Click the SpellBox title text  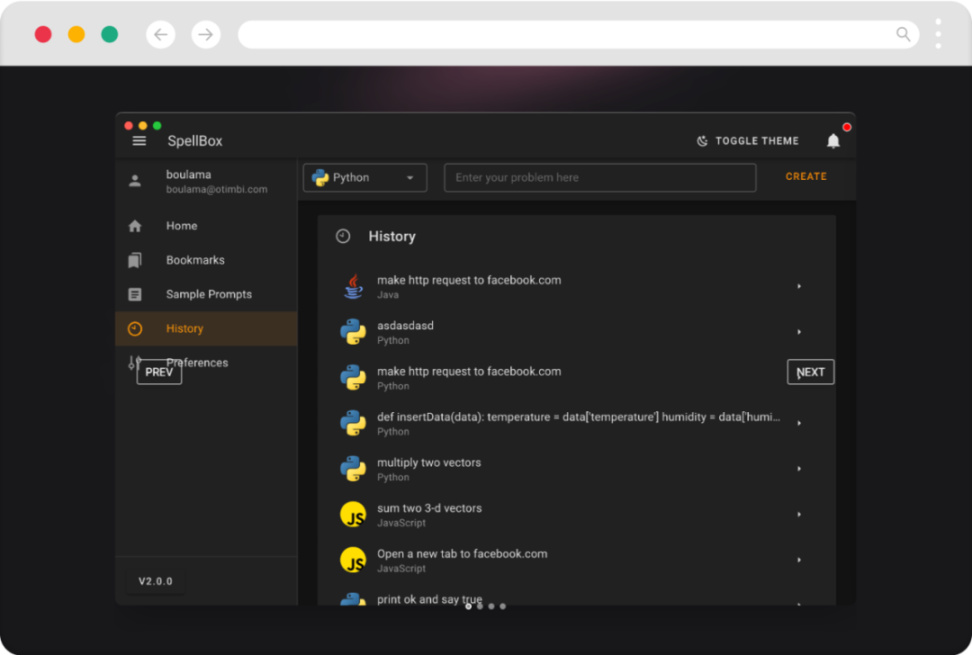[195, 141]
